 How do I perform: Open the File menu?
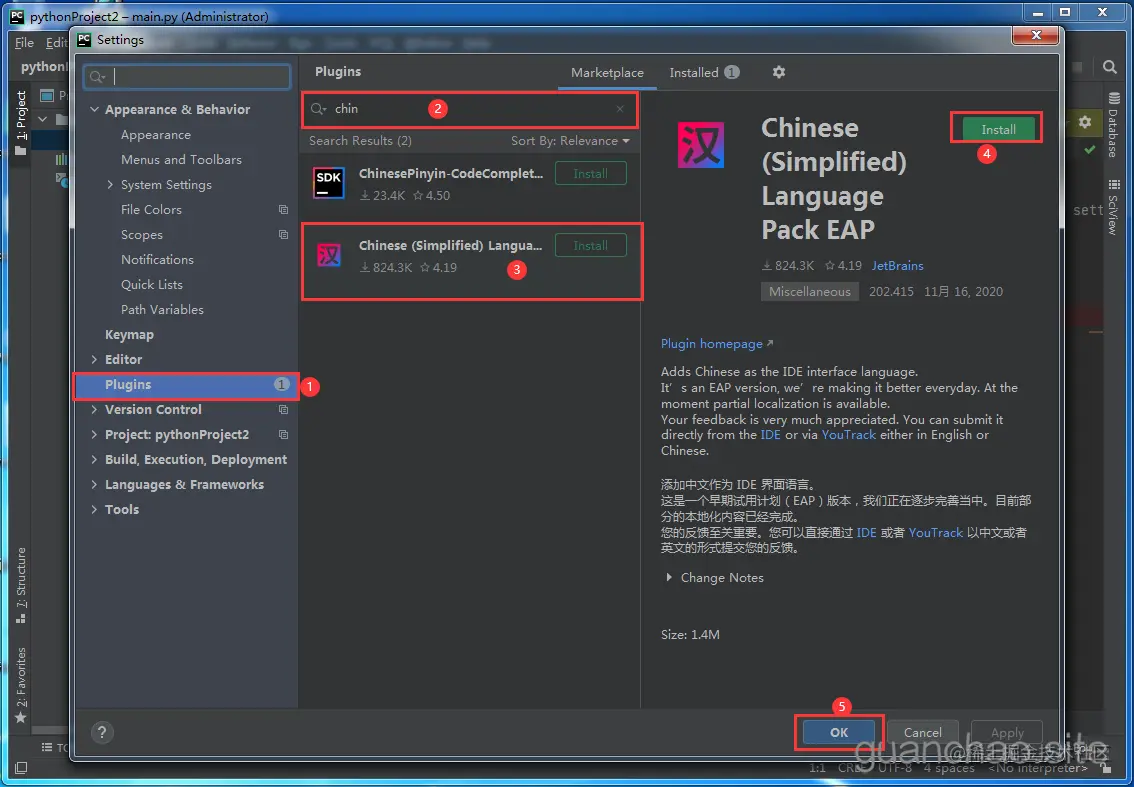click(24, 43)
